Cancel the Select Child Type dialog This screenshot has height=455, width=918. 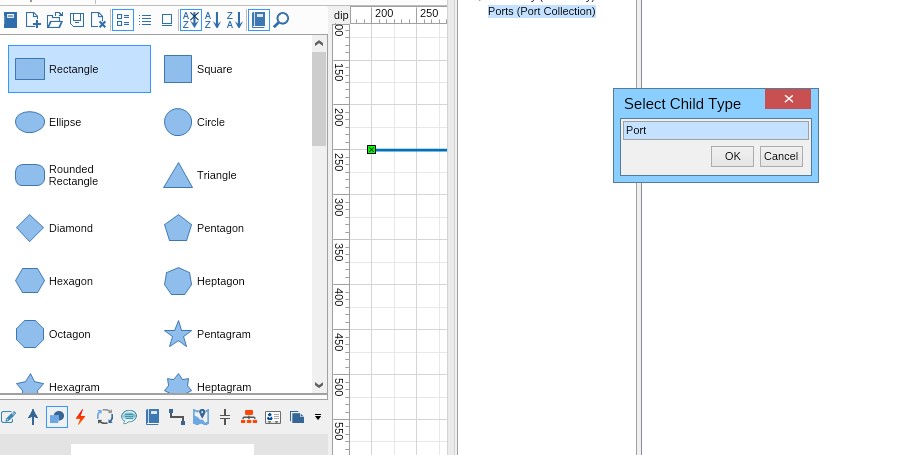(781, 156)
